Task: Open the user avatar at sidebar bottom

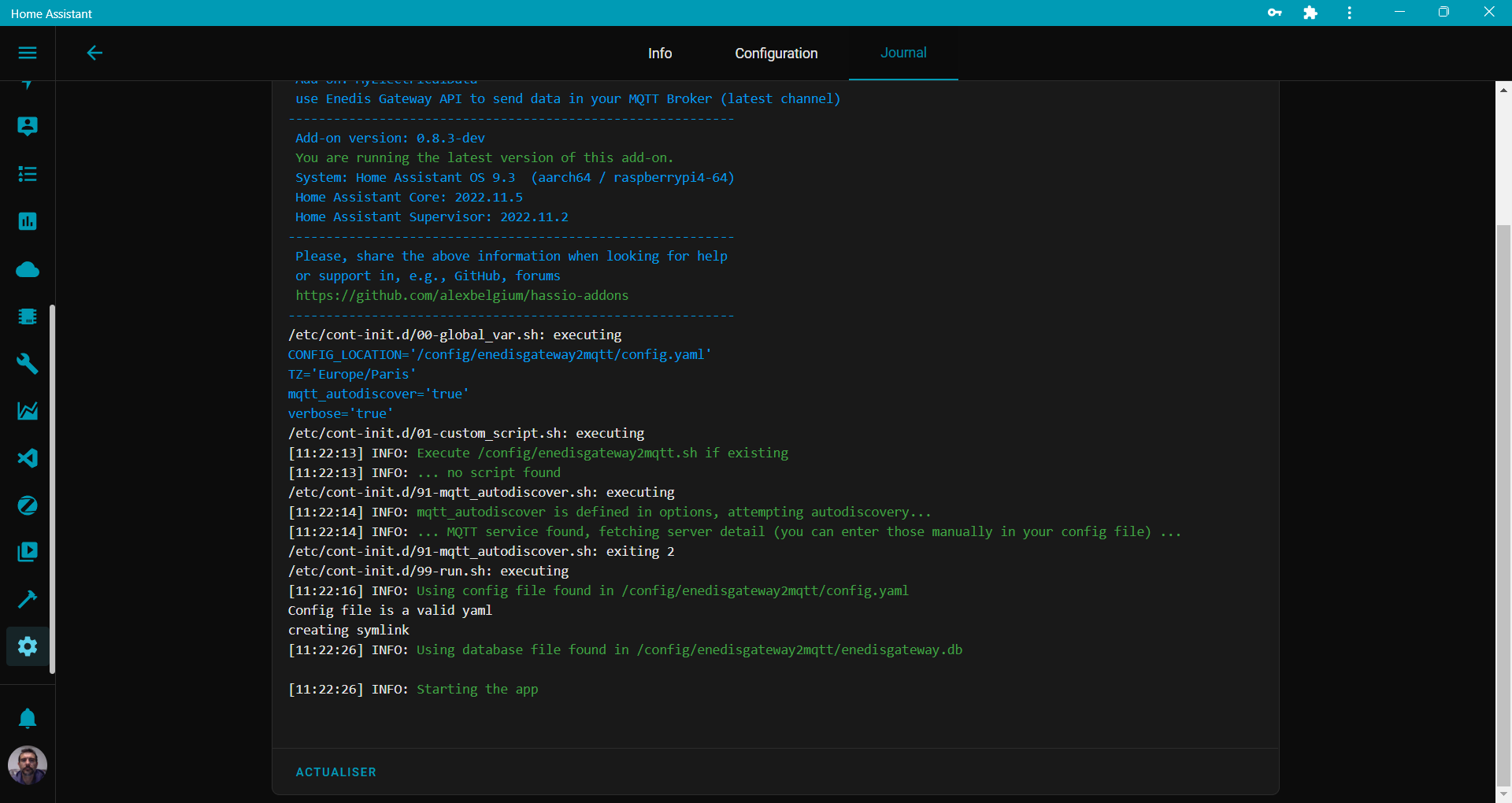Action: click(x=28, y=764)
